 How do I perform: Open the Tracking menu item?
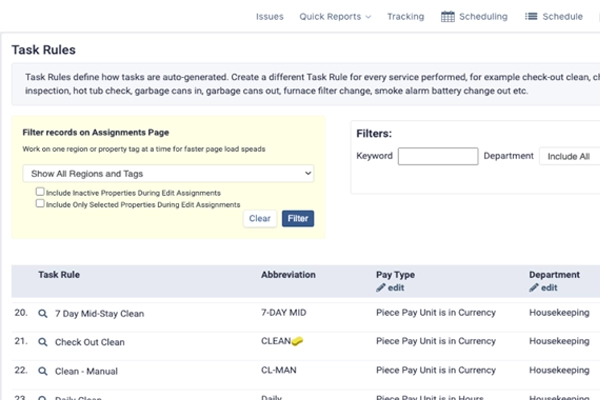tap(405, 16)
